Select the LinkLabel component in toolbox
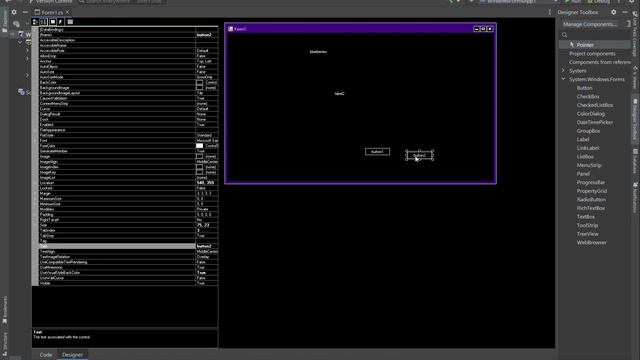The image size is (640, 360). [x=587, y=148]
